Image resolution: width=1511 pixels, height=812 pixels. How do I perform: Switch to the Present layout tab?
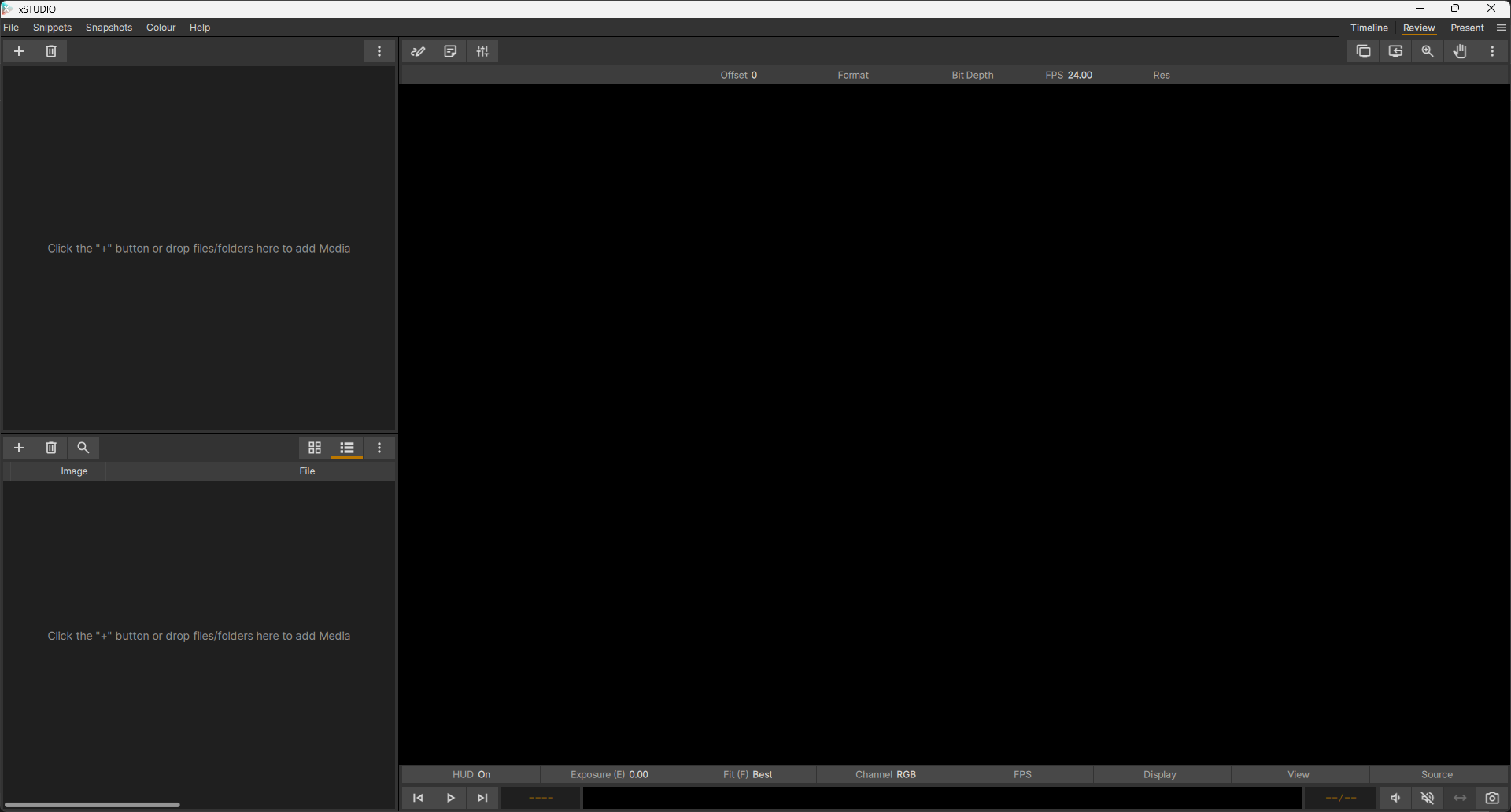coord(1467,28)
